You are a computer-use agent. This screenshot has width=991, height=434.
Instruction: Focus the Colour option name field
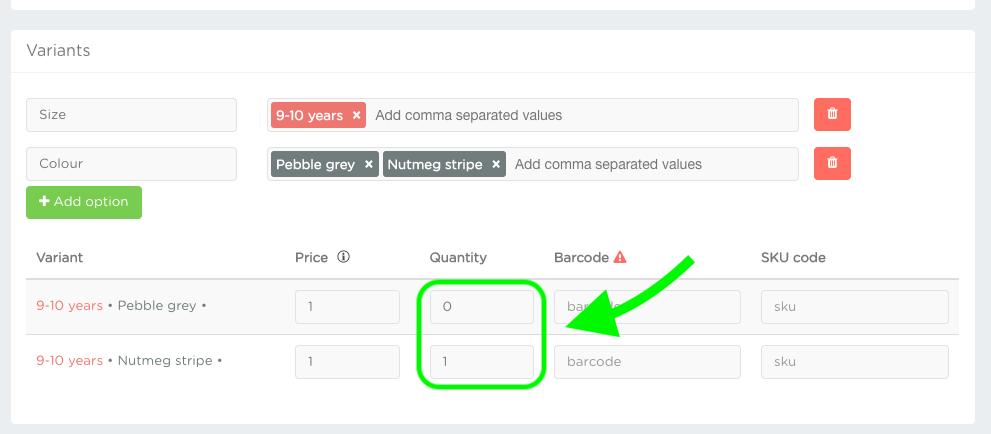tap(131, 163)
